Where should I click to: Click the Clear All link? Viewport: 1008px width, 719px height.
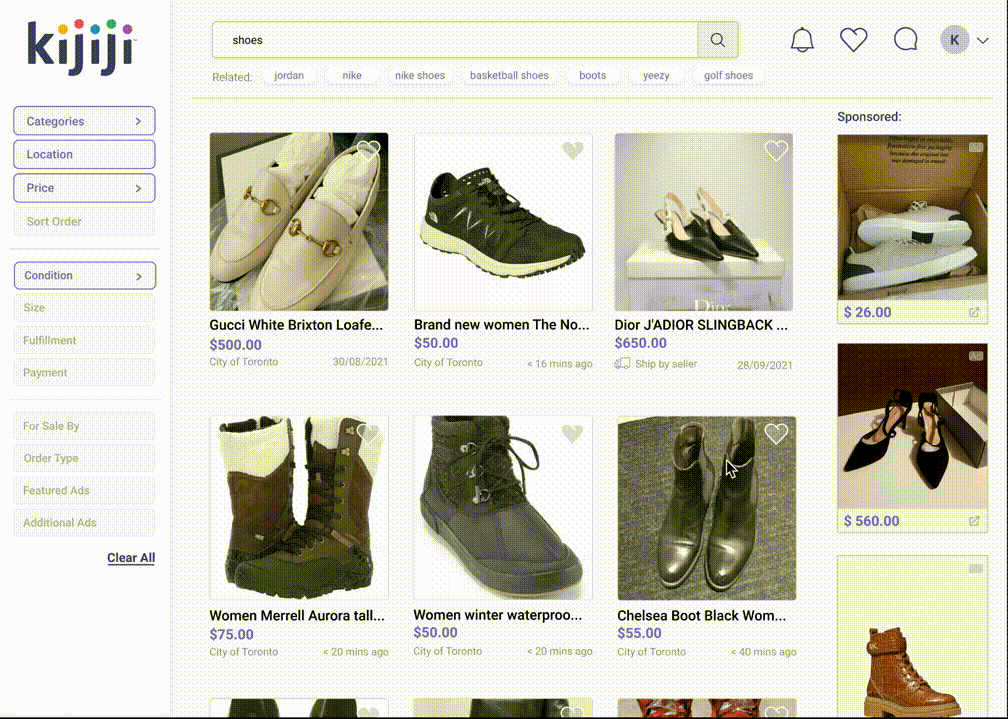tap(131, 558)
